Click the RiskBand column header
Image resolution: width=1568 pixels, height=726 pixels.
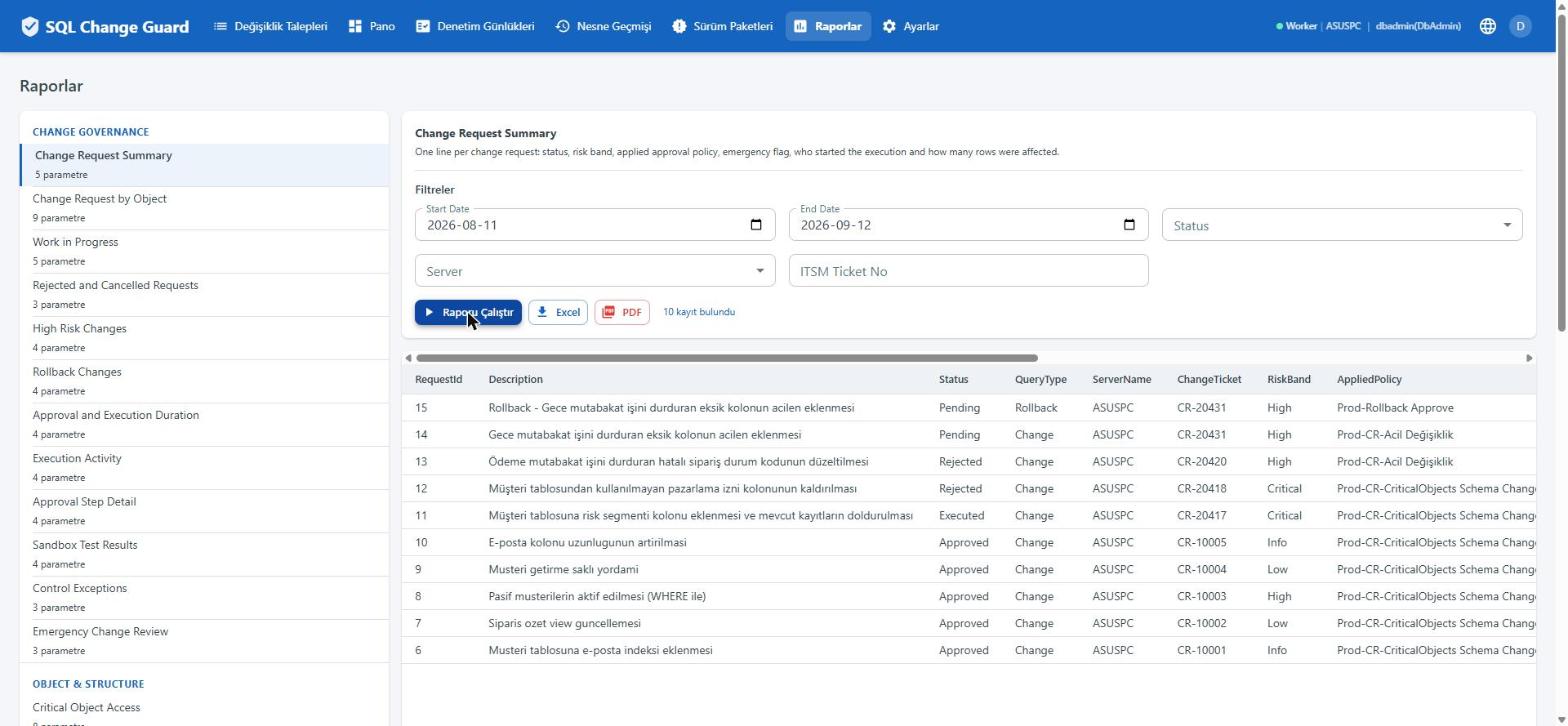coord(1288,380)
